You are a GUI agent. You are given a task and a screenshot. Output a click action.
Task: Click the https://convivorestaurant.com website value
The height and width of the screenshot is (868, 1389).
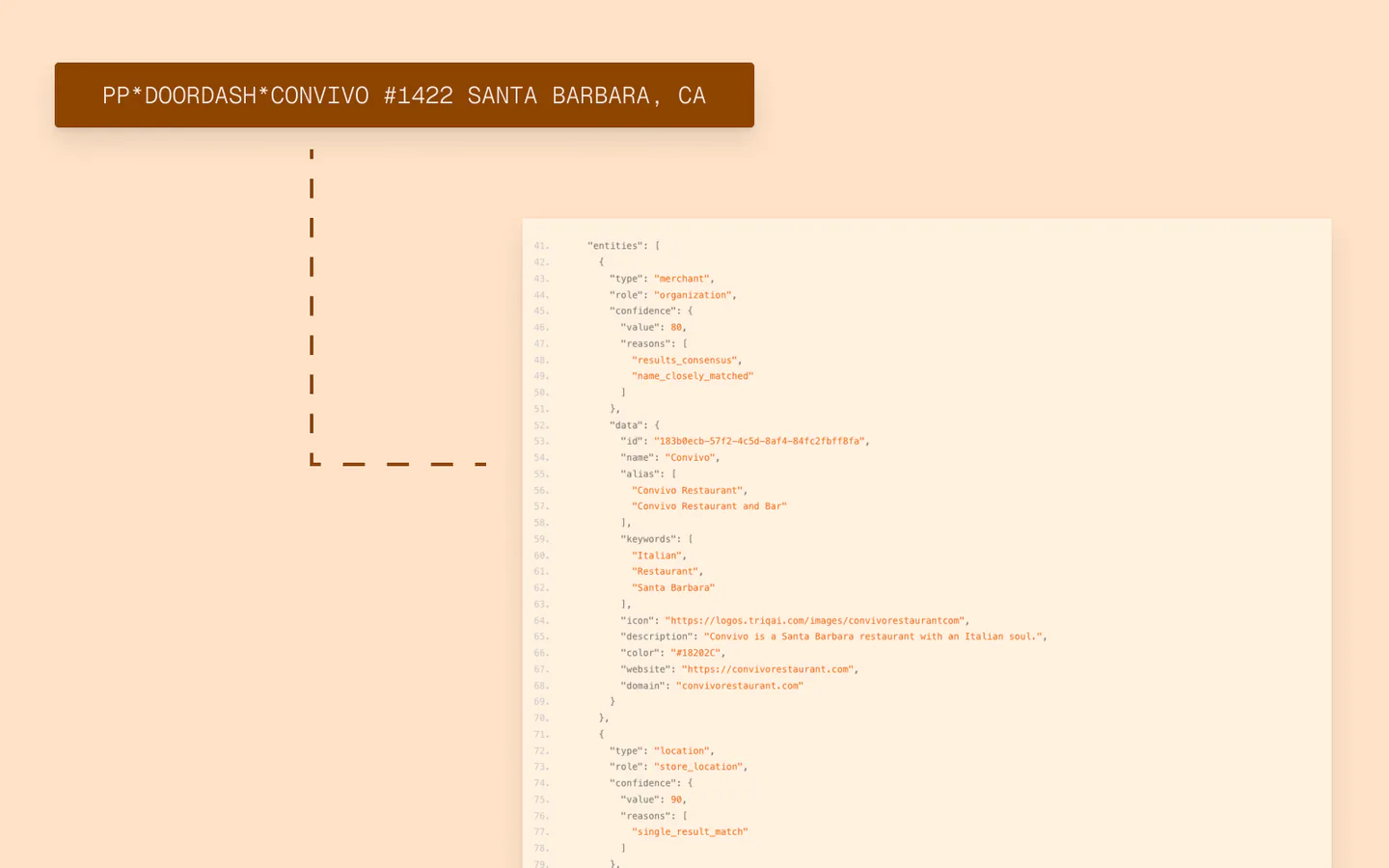(x=769, y=669)
